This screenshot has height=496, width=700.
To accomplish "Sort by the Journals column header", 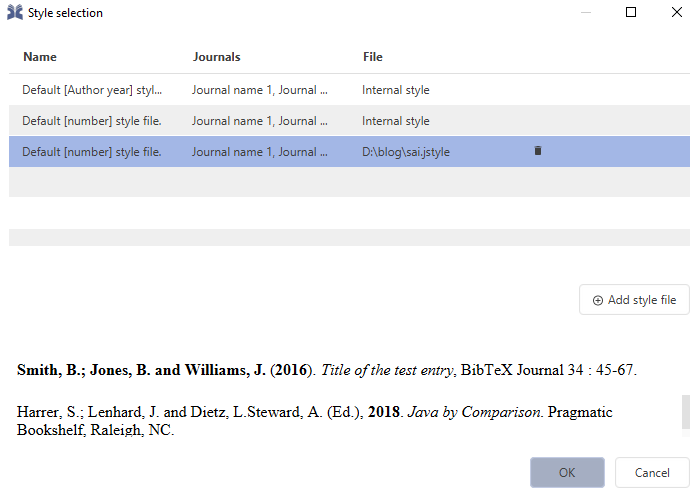I will coord(216,57).
